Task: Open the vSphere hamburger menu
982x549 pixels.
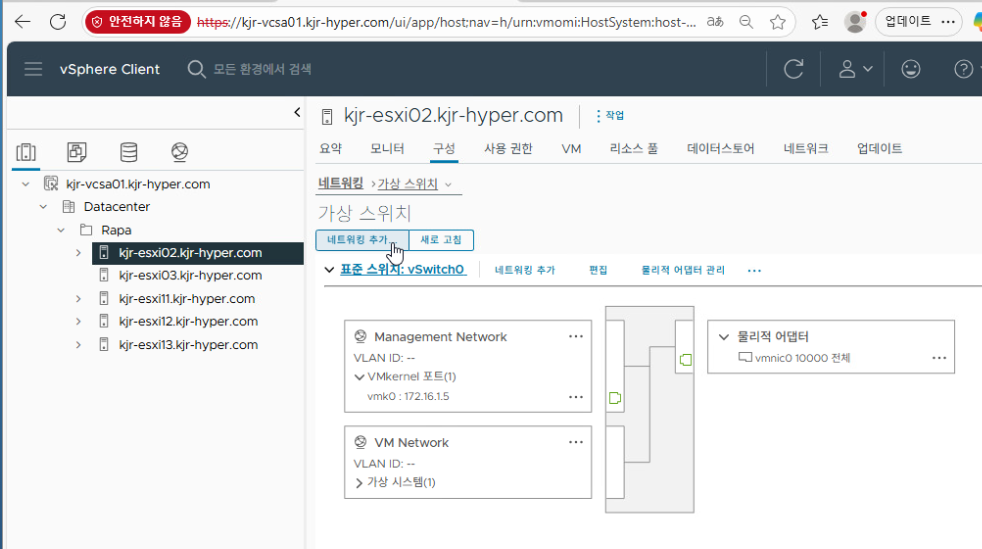Action: coord(33,69)
